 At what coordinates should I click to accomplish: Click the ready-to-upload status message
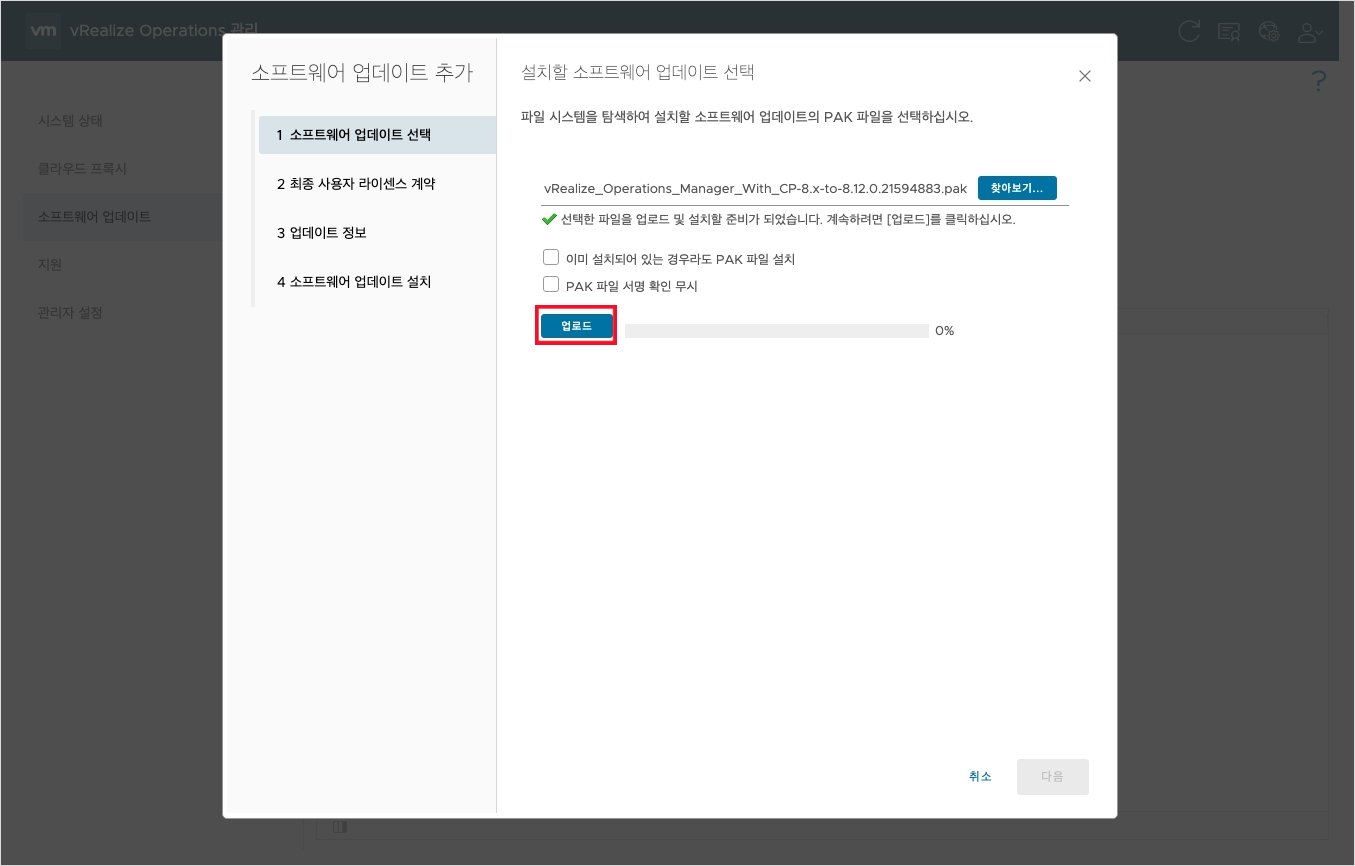pos(788,219)
